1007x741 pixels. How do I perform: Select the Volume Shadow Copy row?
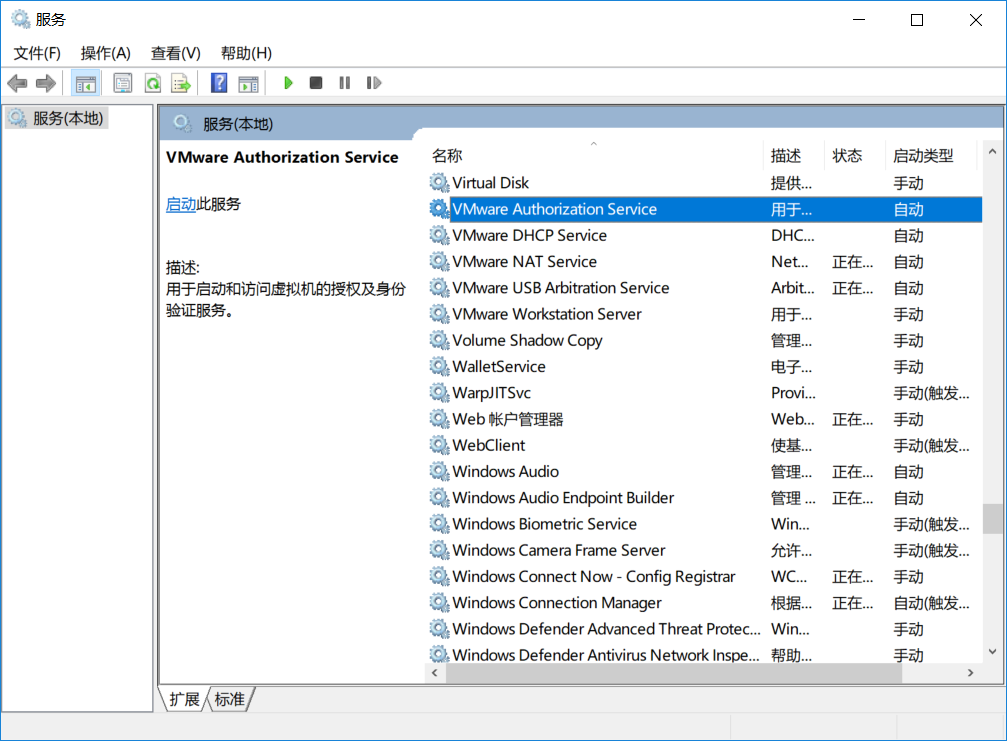point(705,340)
